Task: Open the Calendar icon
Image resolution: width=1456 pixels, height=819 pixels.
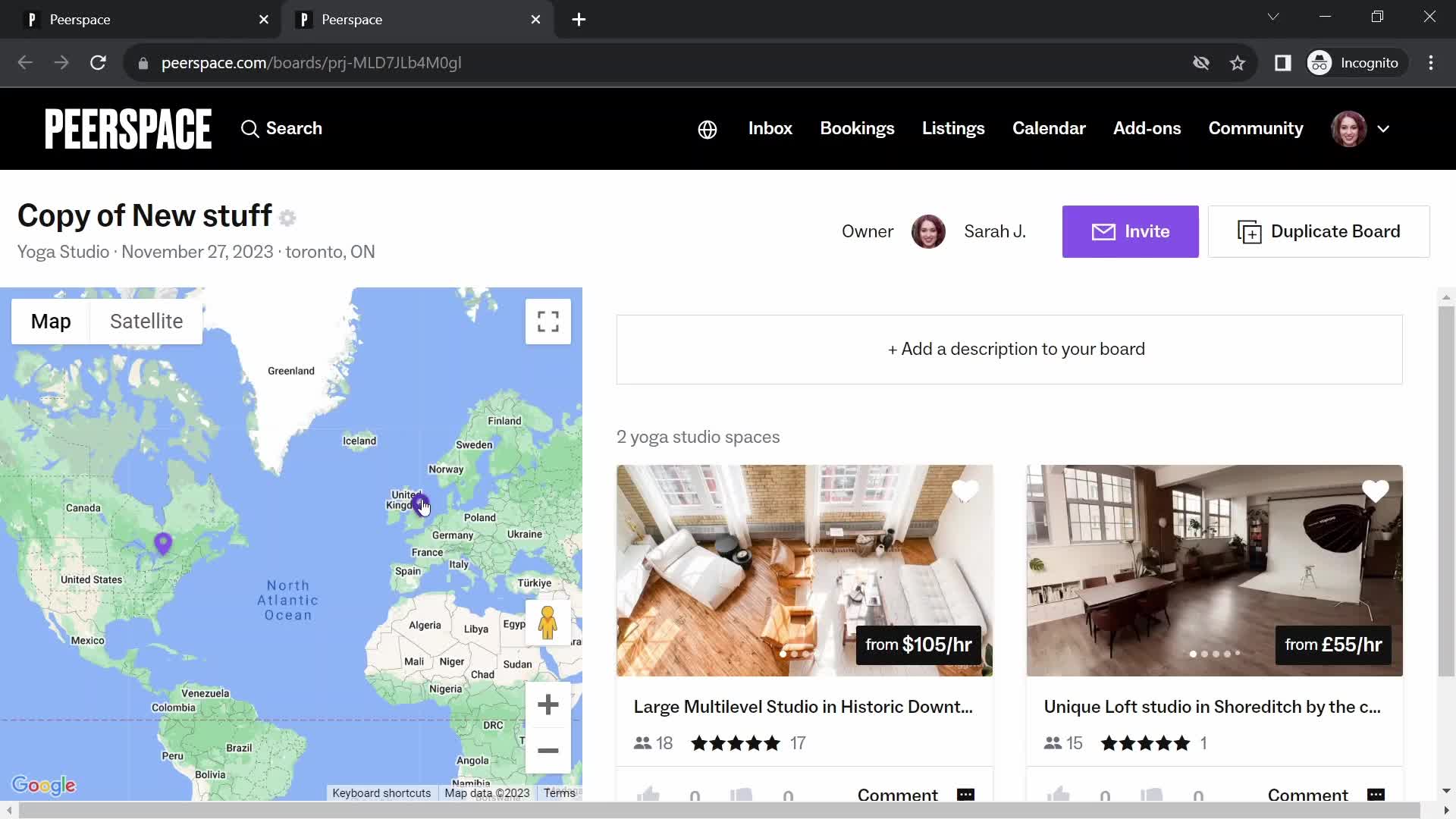Action: [x=1049, y=128]
